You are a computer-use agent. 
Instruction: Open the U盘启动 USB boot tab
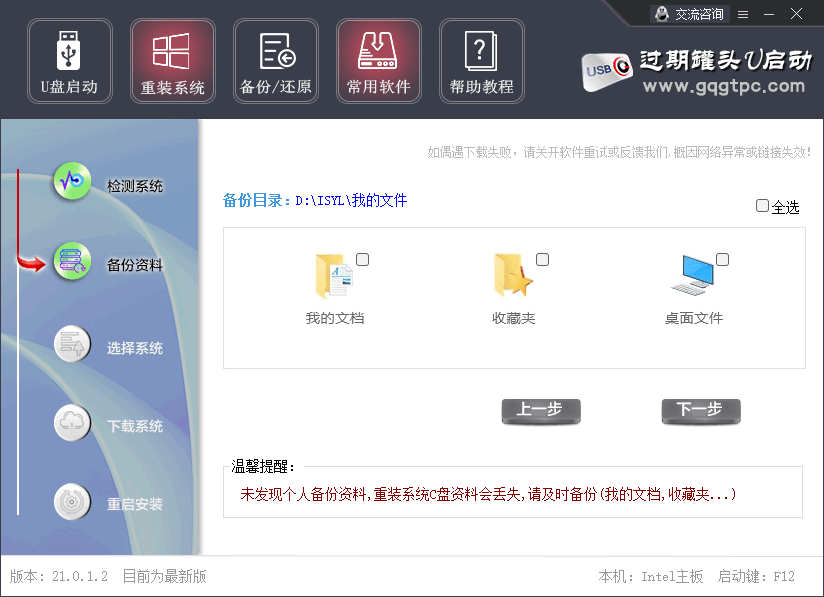pyautogui.click(x=70, y=61)
